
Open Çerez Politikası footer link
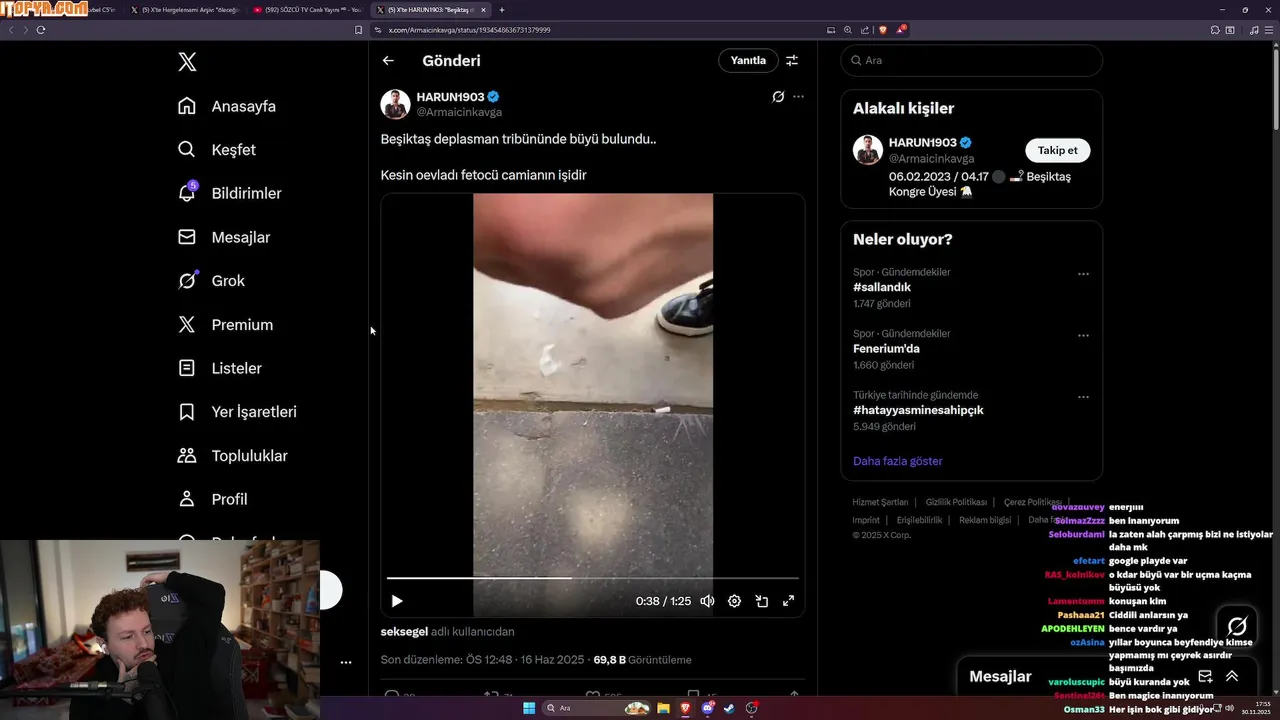click(1032, 502)
